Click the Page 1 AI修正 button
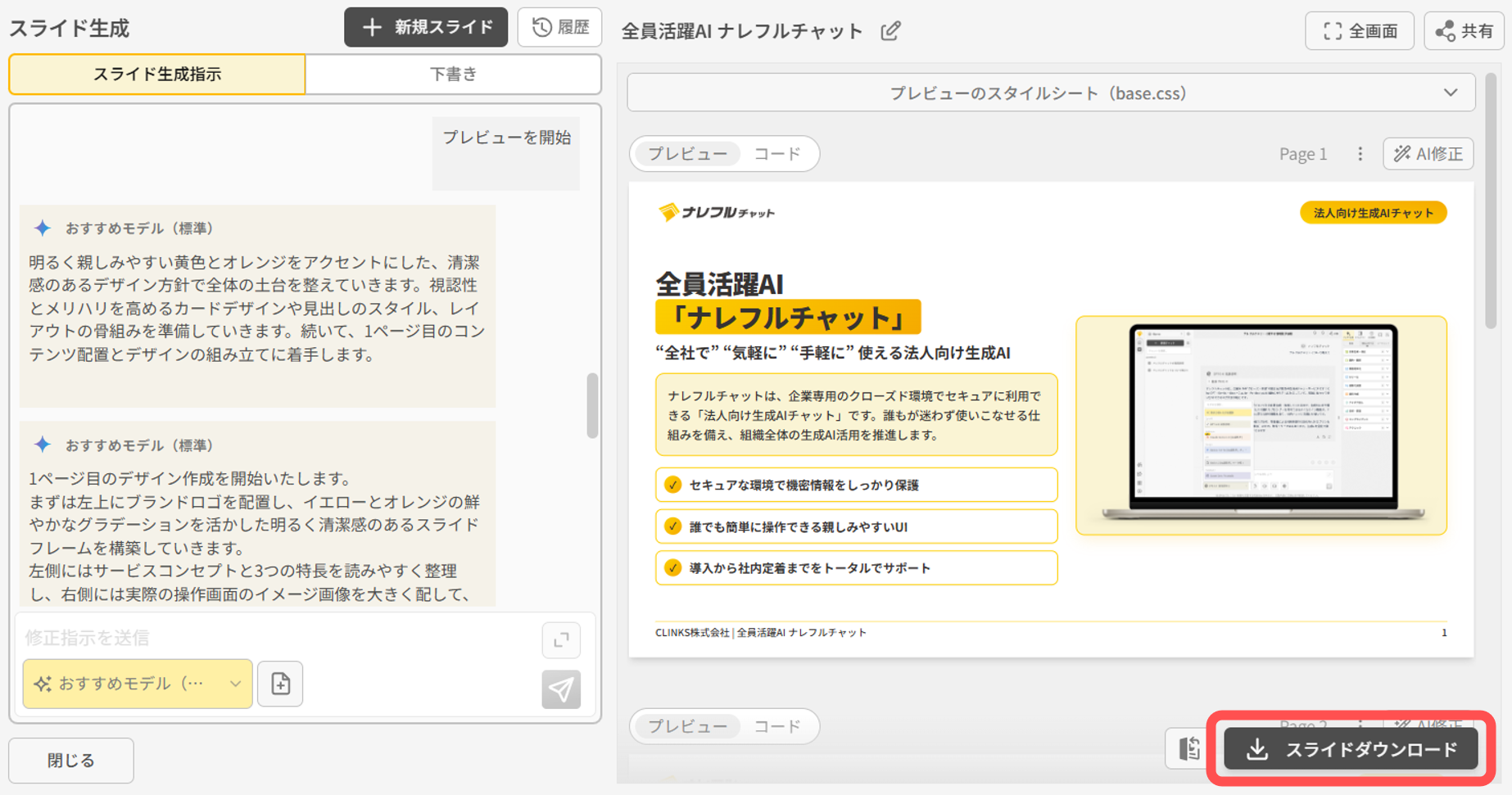This screenshot has height=795, width=1512. click(x=1428, y=154)
